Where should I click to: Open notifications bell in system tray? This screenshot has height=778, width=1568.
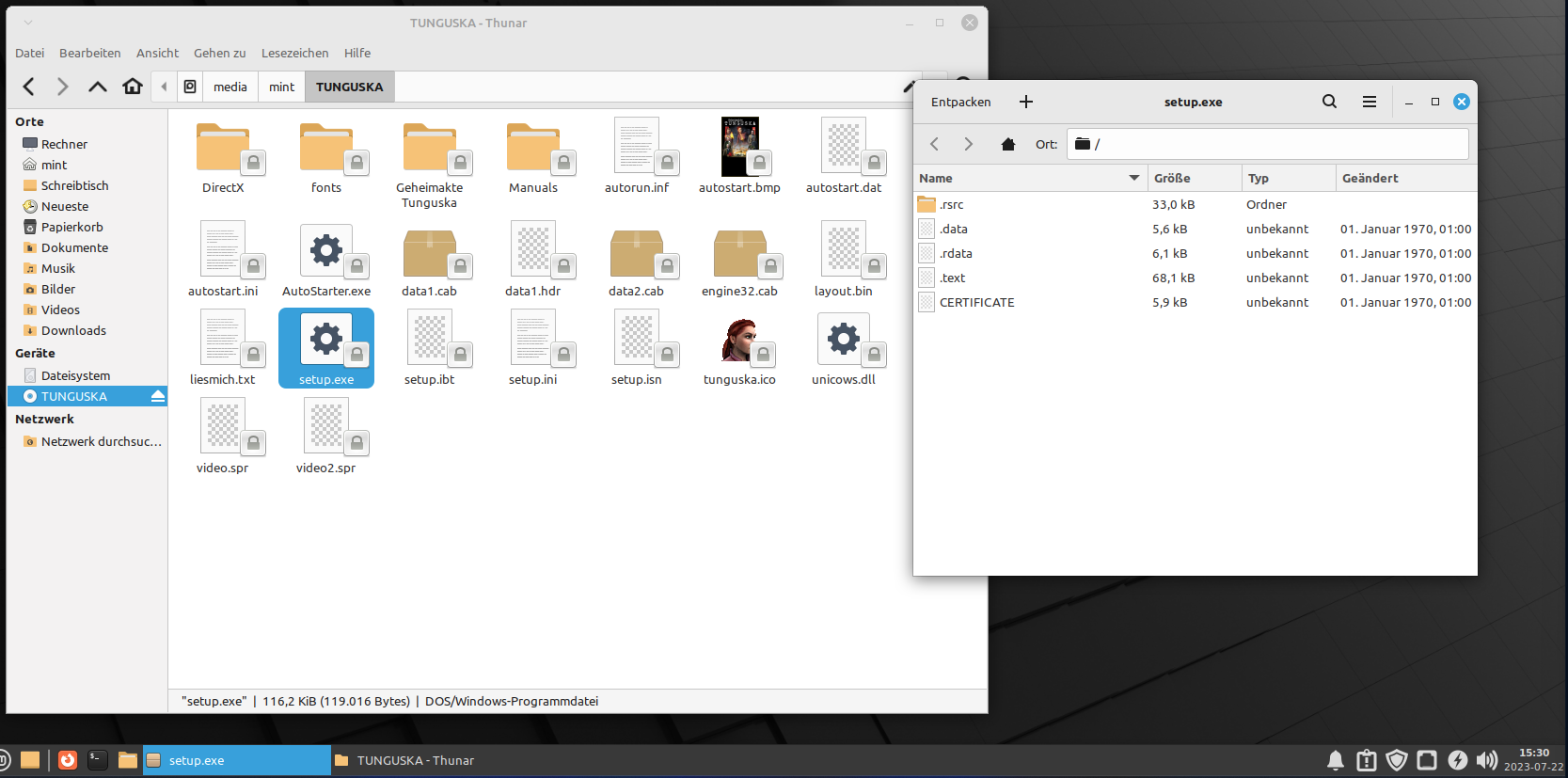point(1336,760)
